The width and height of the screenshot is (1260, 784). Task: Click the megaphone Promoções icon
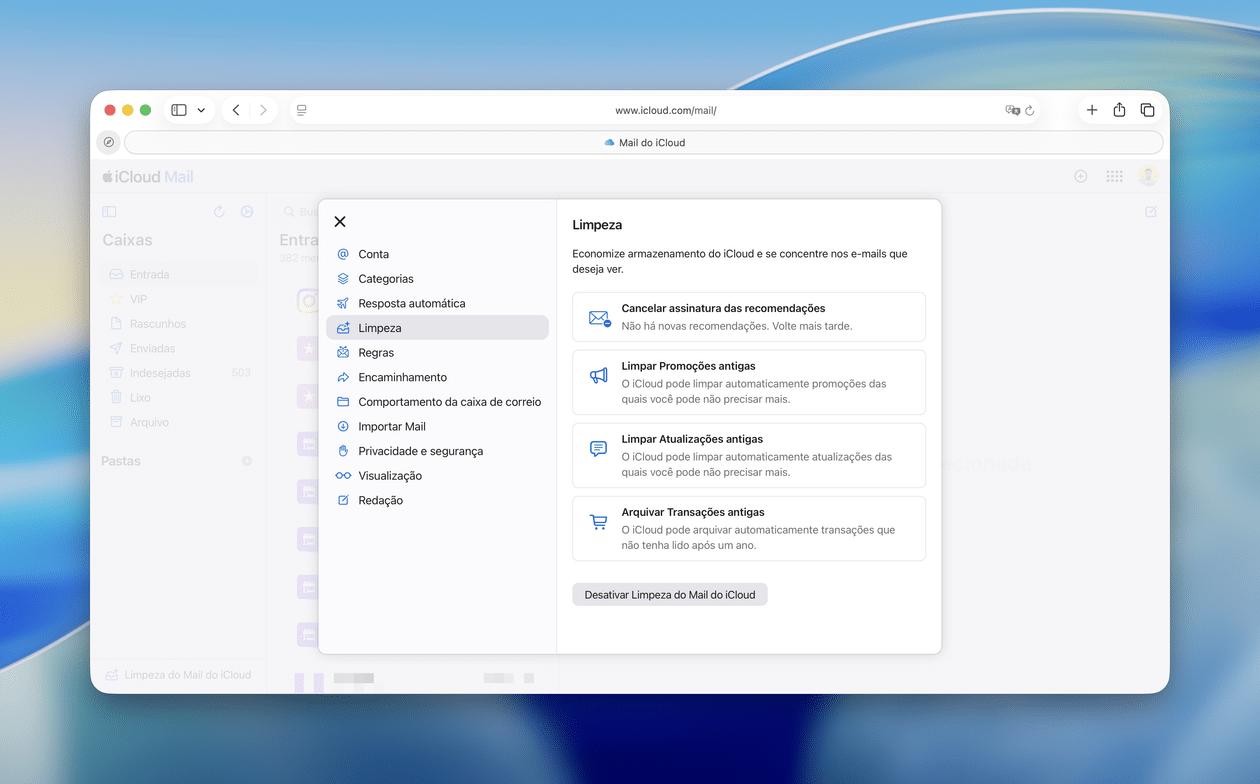point(598,376)
